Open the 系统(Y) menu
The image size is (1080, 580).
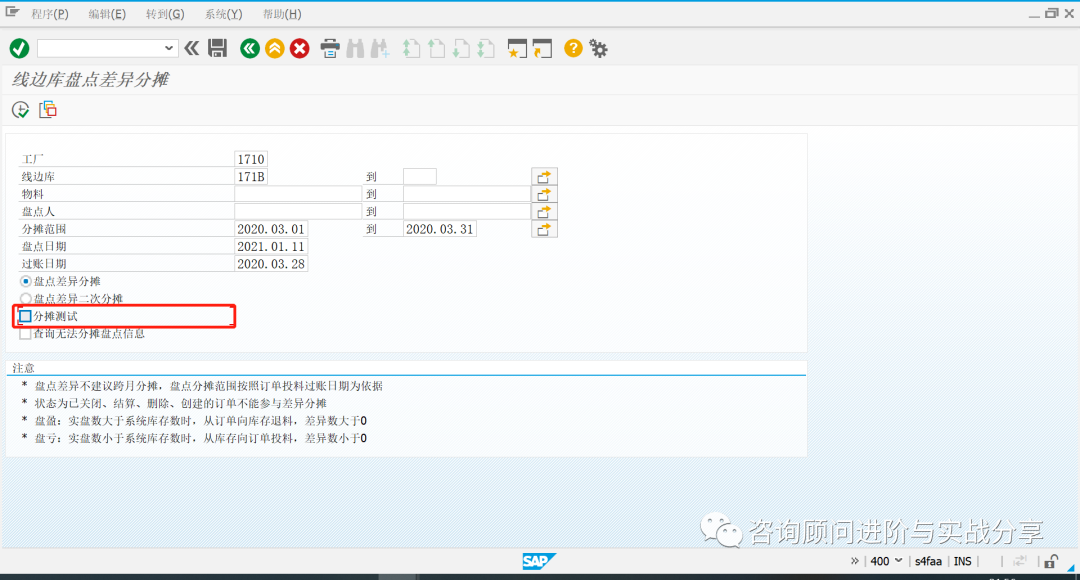point(223,14)
